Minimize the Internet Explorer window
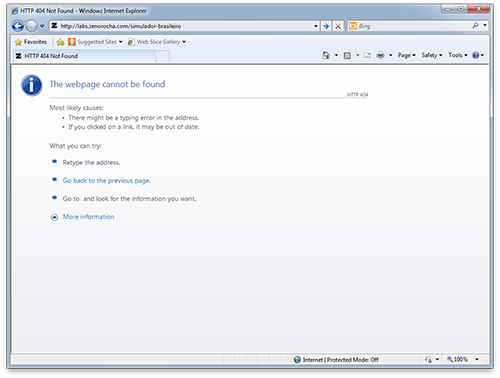 click(x=448, y=9)
